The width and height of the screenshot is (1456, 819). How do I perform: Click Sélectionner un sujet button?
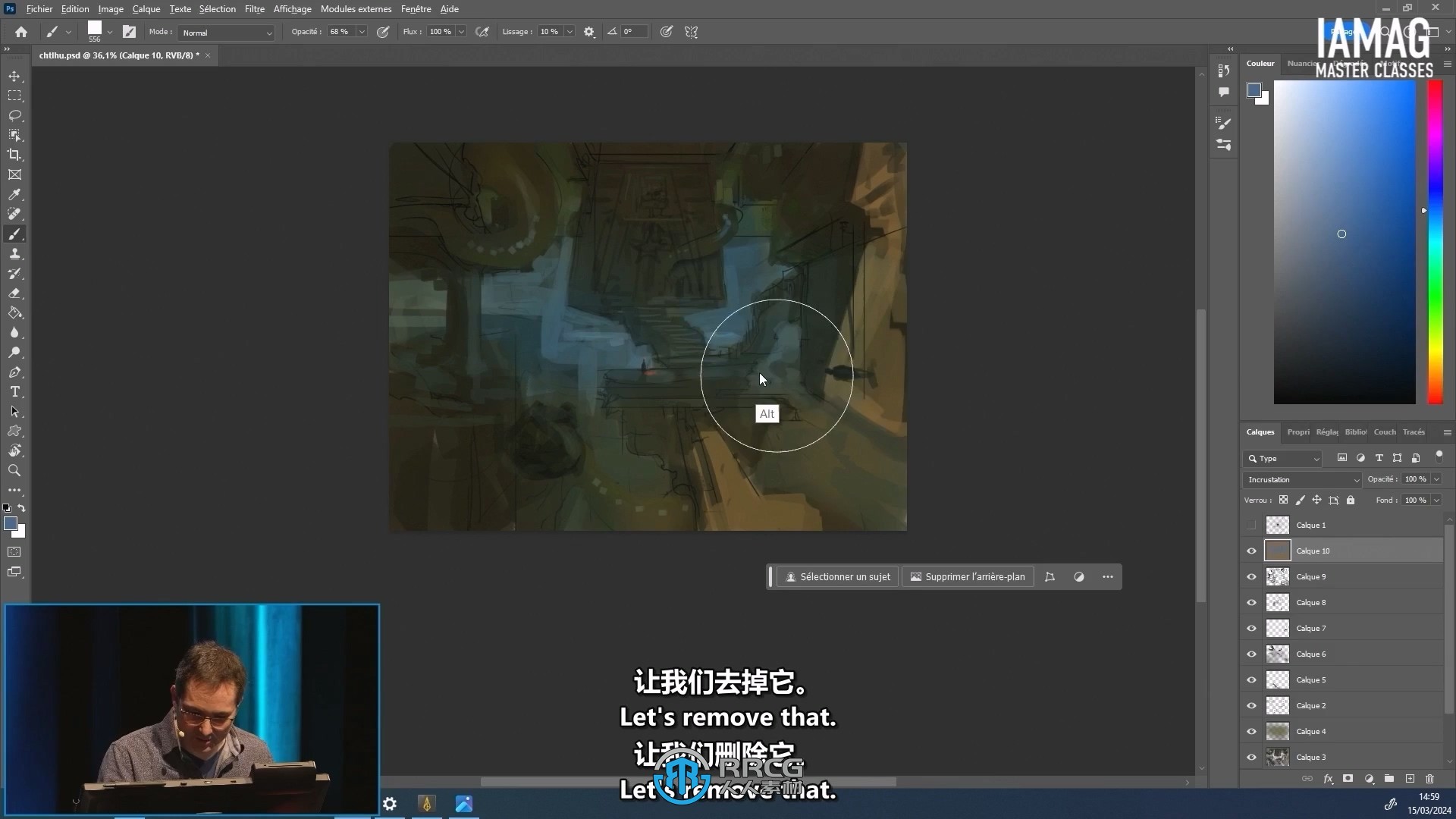click(x=837, y=577)
